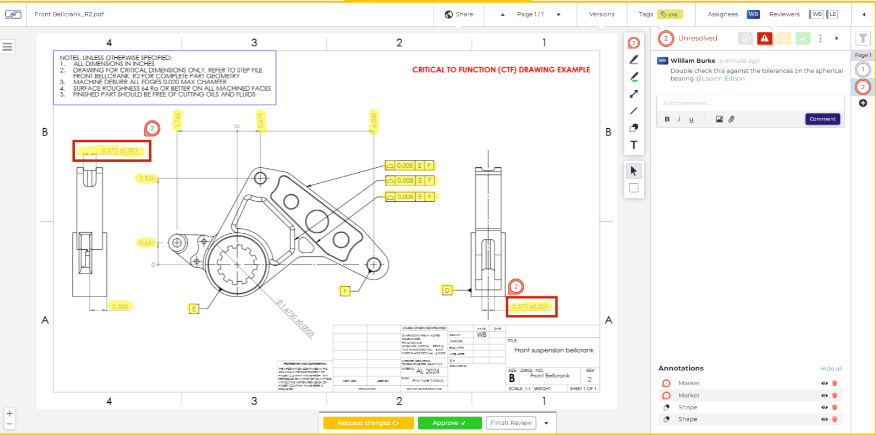876x435 pixels.
Task: Activate the dashed marquee selection tool
Action: pyautogui.click(x=634, y=188)
